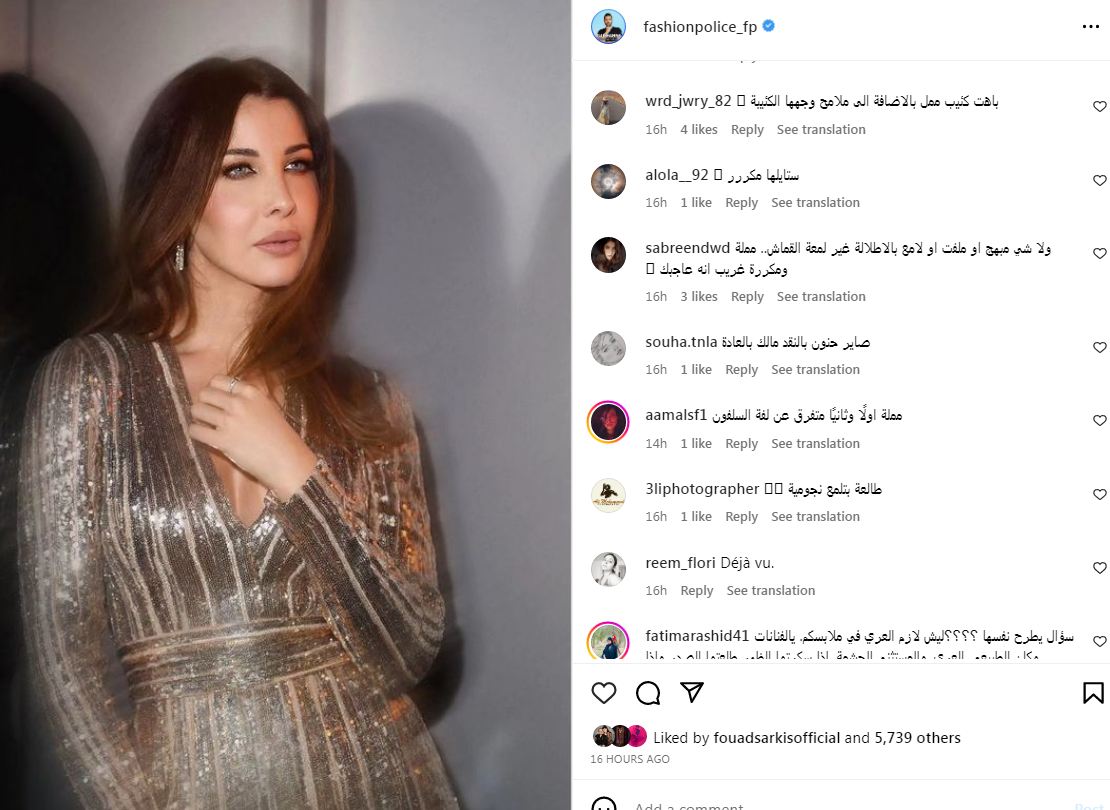Share the post via the paper plane icon
The image size is (1110, 810).
tap(692, 692)
